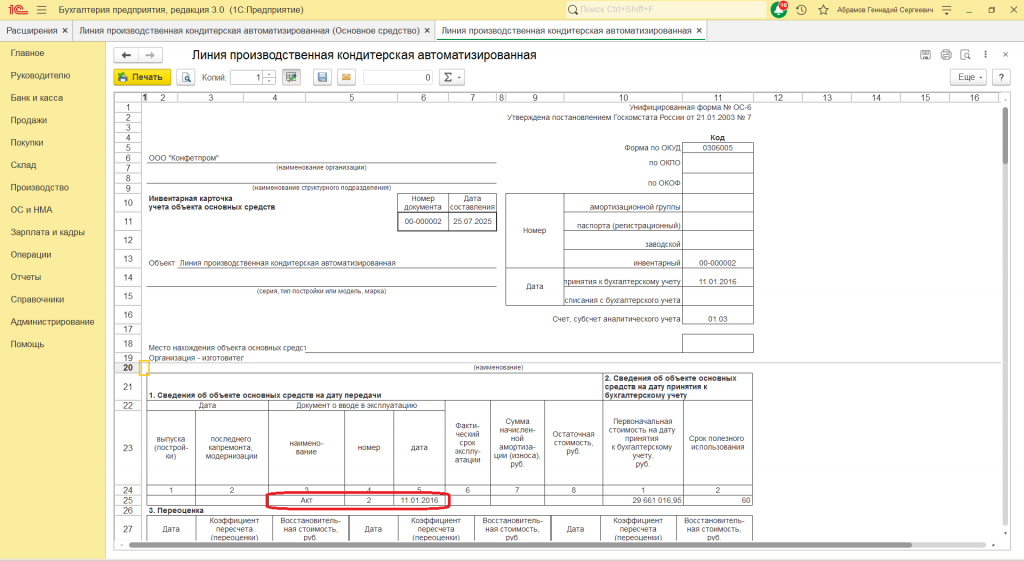Open the Руководителю section

pyautogui.click(x=40, y=75)
